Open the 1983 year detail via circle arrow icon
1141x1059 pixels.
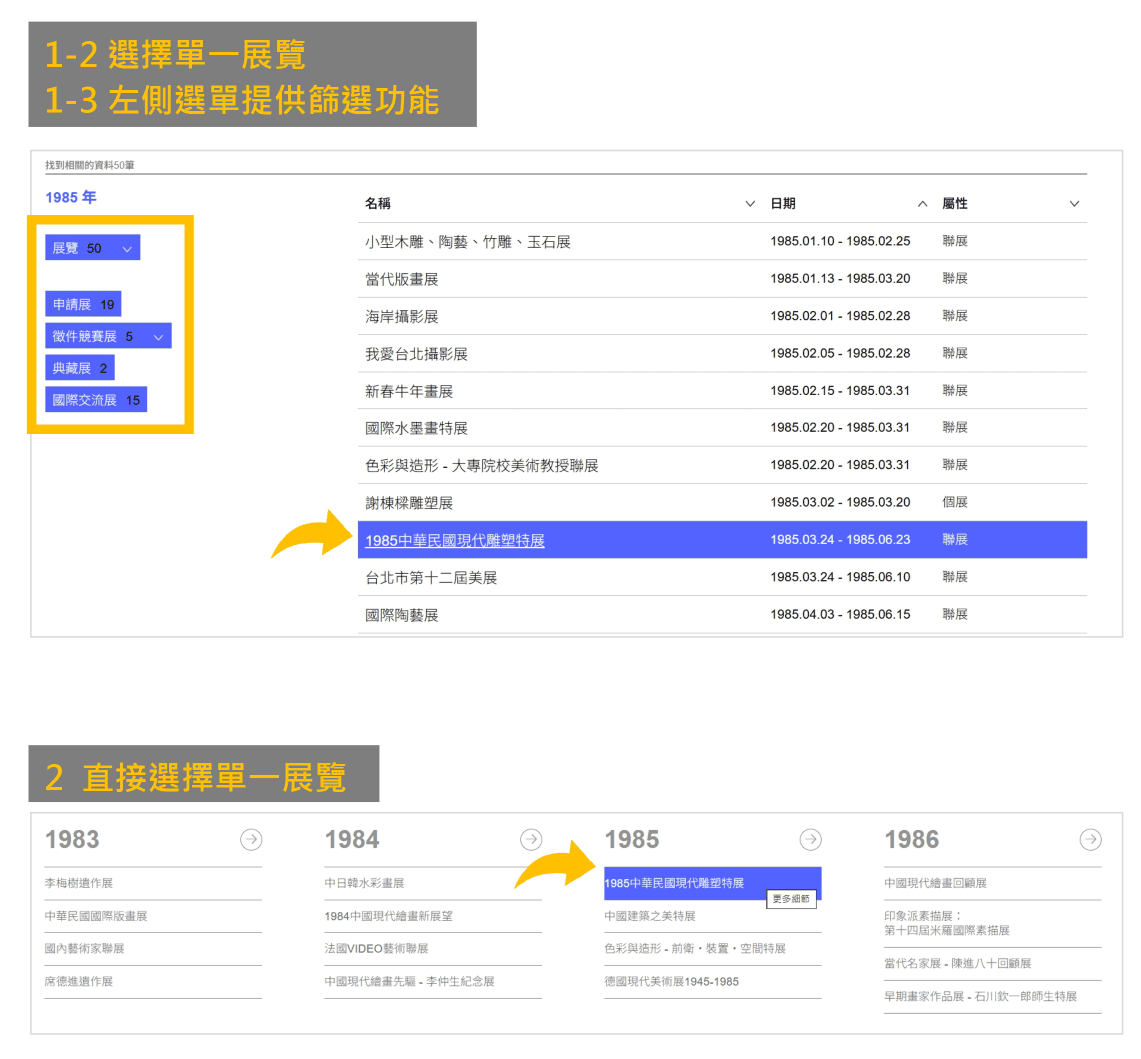click(x=250, y=840)
